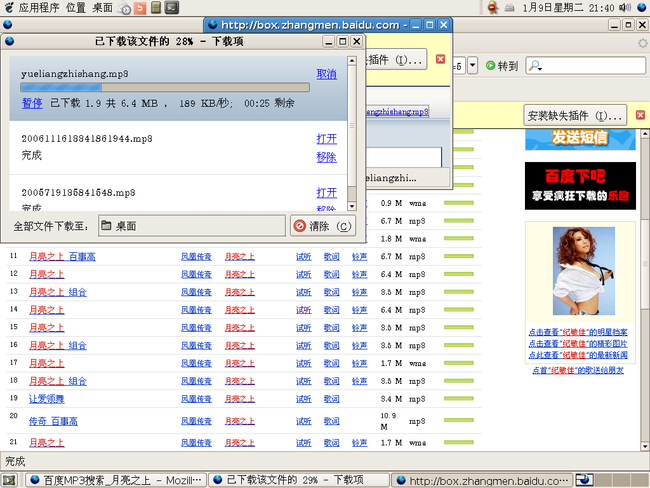Viewport: 650px width, 488px height.
Task: Click the 百度下吧 advertisement banner
Action: [580, 186]
